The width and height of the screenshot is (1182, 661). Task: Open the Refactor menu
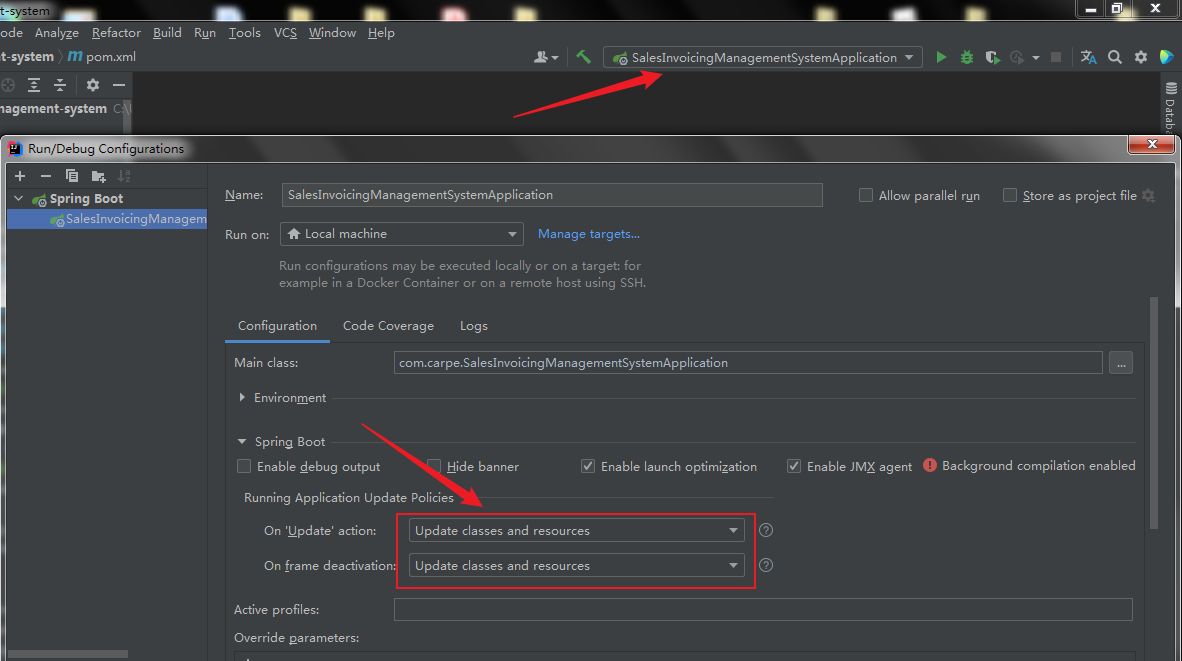(x=116, y=32)
